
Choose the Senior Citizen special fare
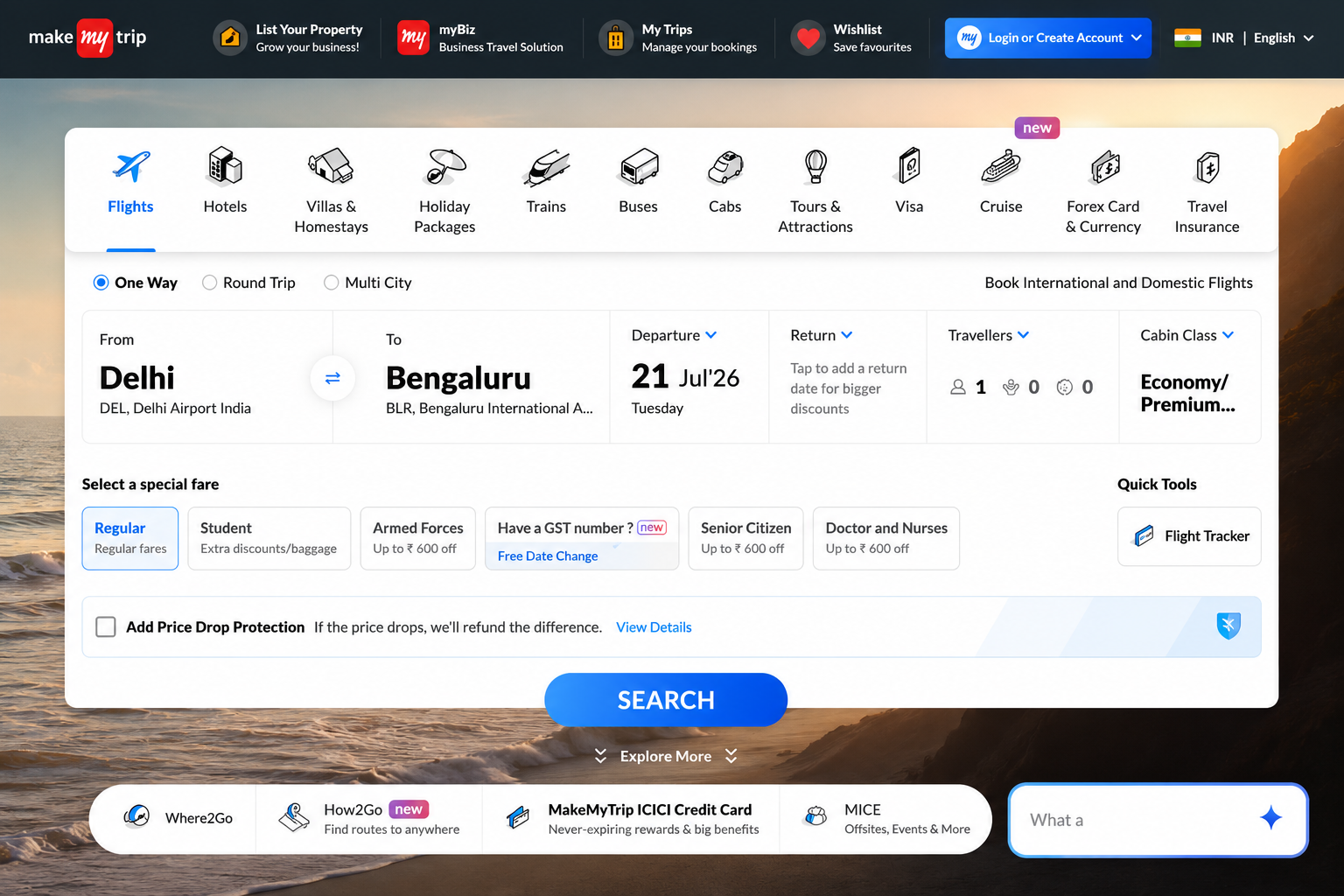745,538
